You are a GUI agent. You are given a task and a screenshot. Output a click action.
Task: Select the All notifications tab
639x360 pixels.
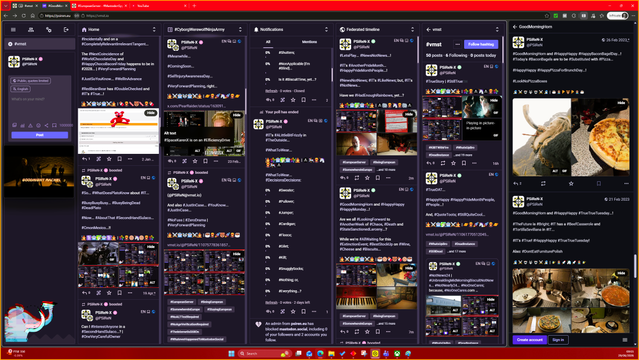click(x=268, y=42)
